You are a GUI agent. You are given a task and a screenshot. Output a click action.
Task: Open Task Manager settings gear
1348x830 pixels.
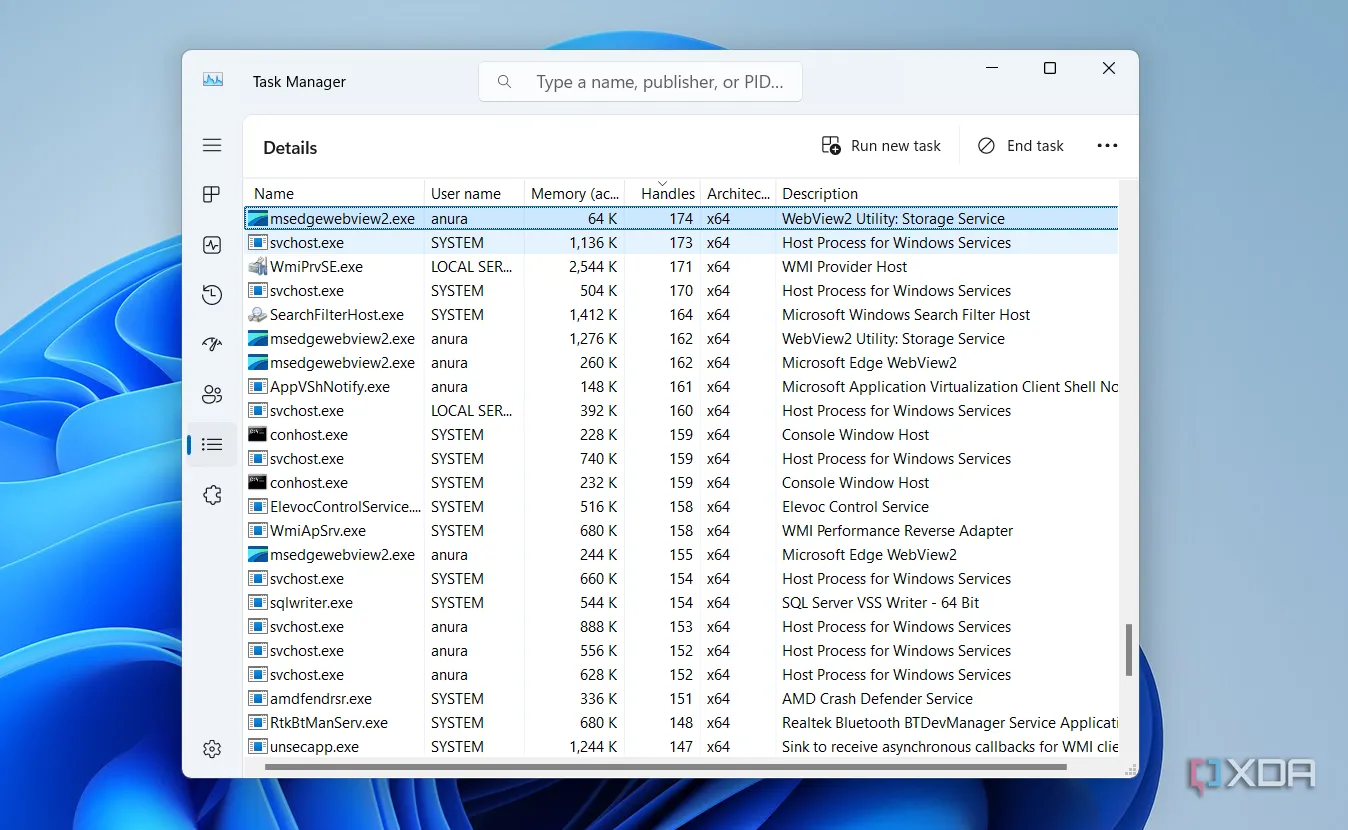coord(212,749)
